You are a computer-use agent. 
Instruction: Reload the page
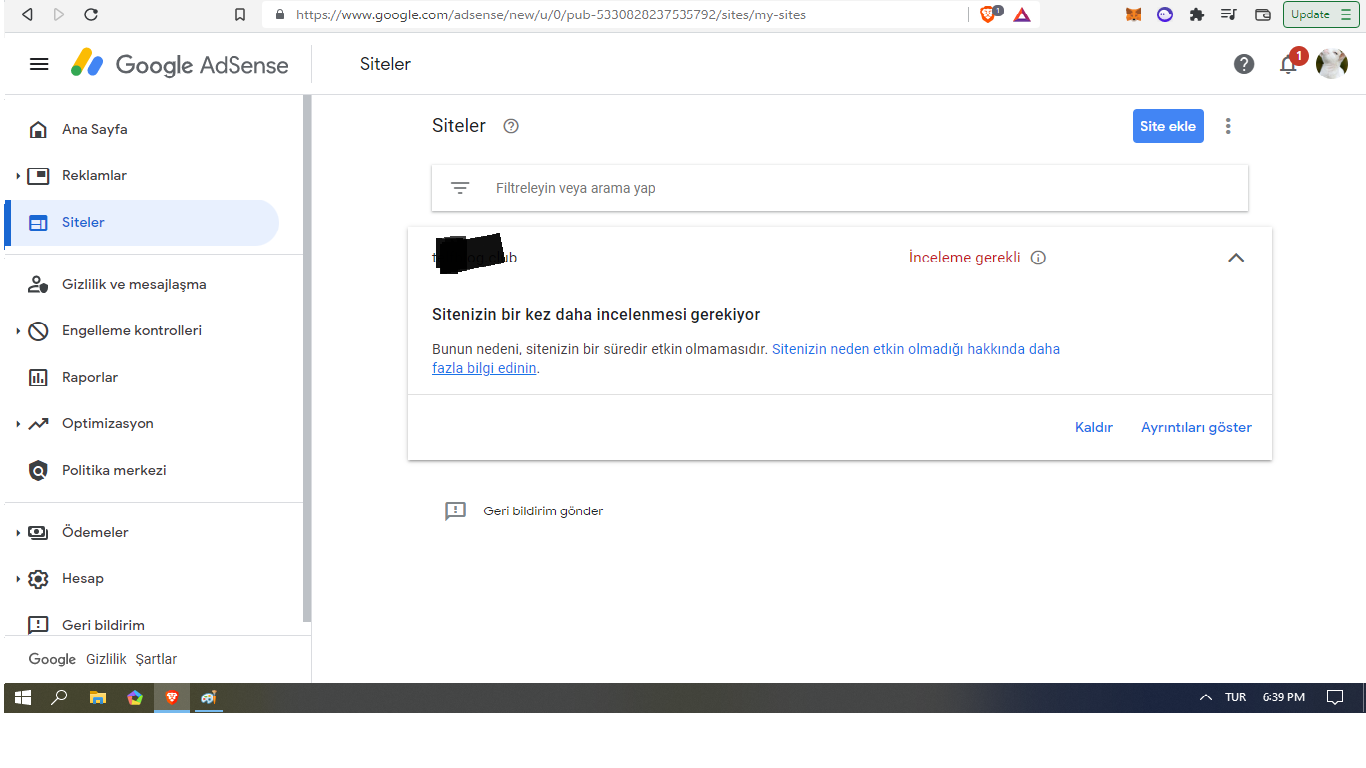coord(91,15)
